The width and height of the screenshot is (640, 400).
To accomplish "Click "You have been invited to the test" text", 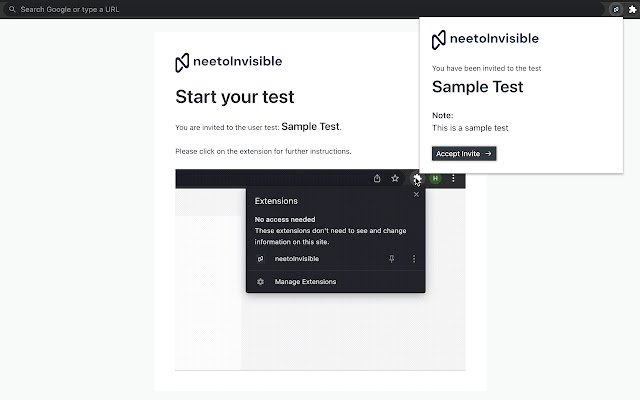I will 487,69.
